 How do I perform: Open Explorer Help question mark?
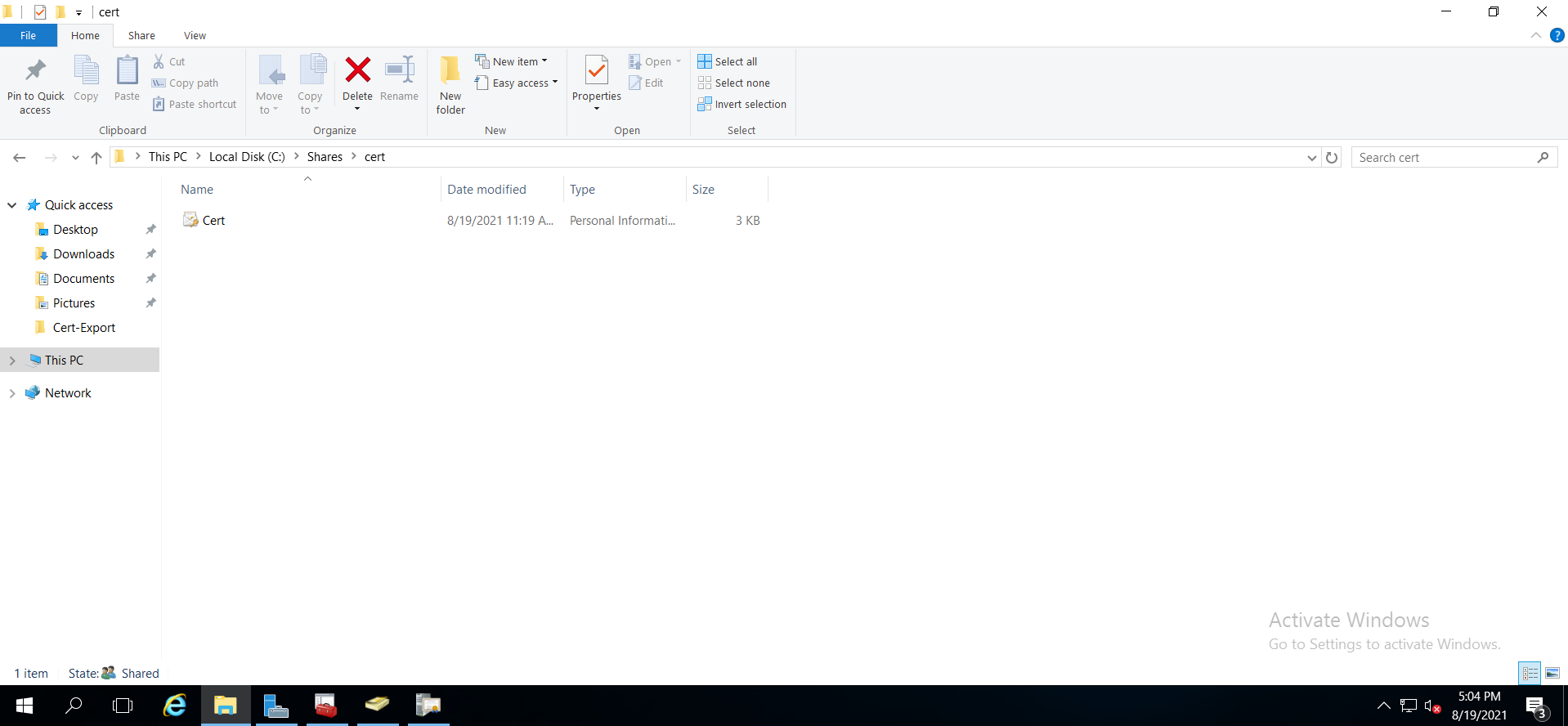(1557, 35)
